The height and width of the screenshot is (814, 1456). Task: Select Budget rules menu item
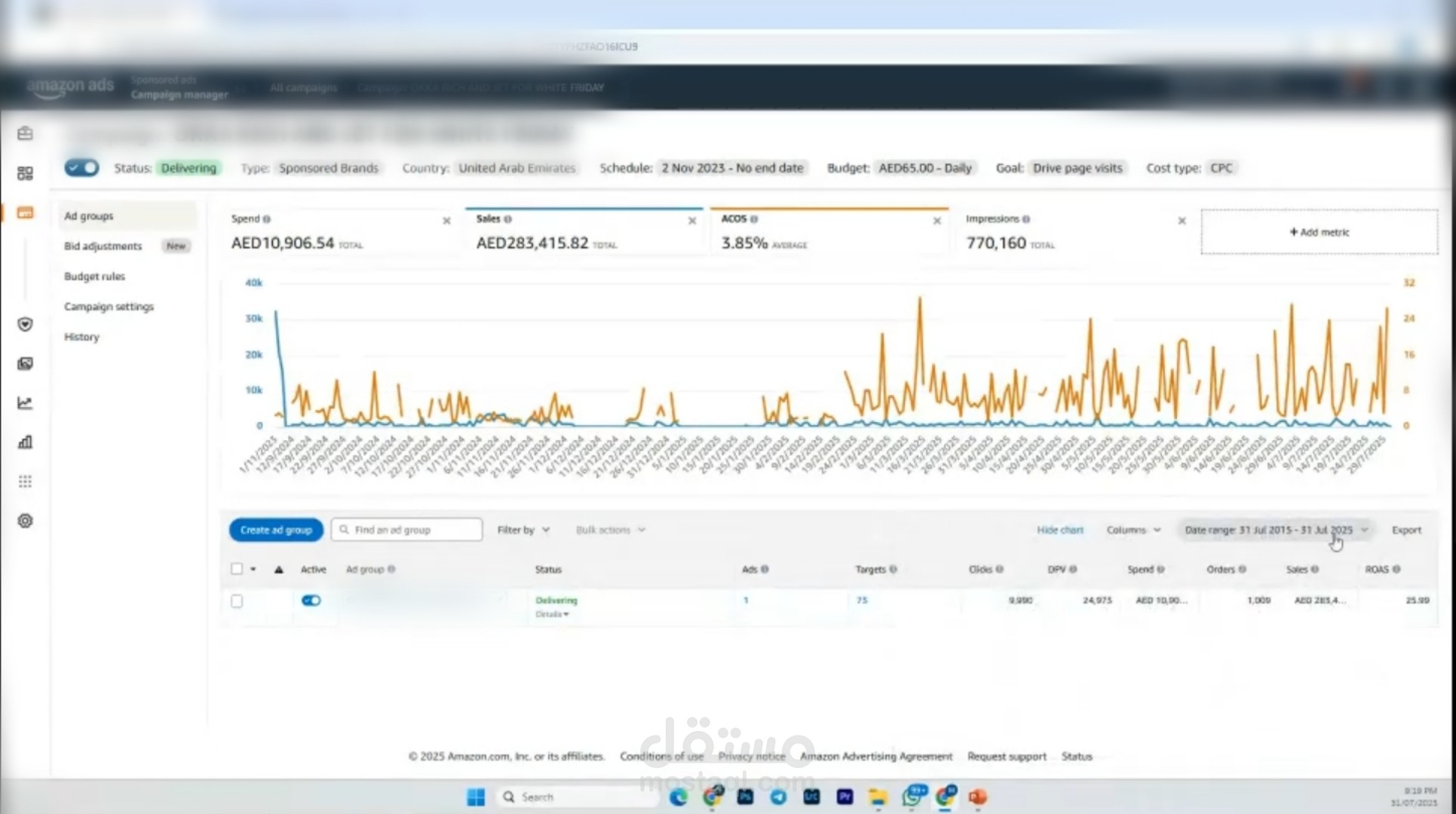click(94, 277)
